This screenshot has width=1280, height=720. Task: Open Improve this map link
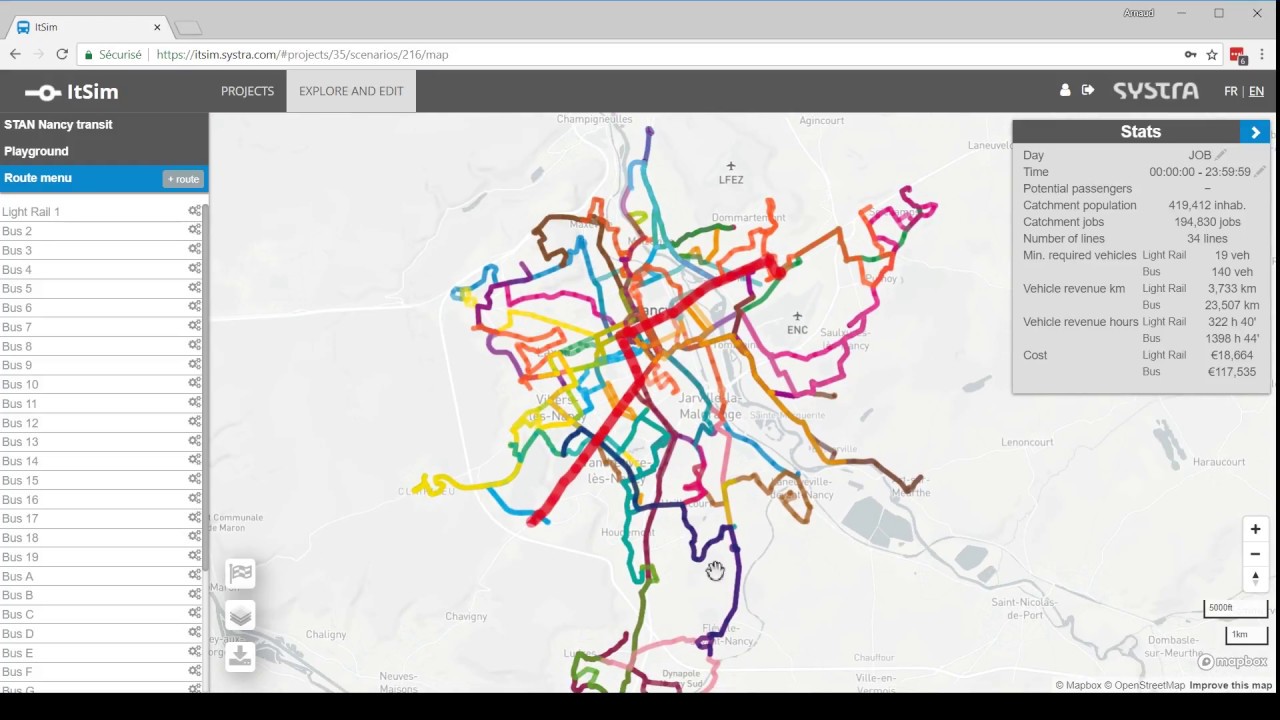1231,685
